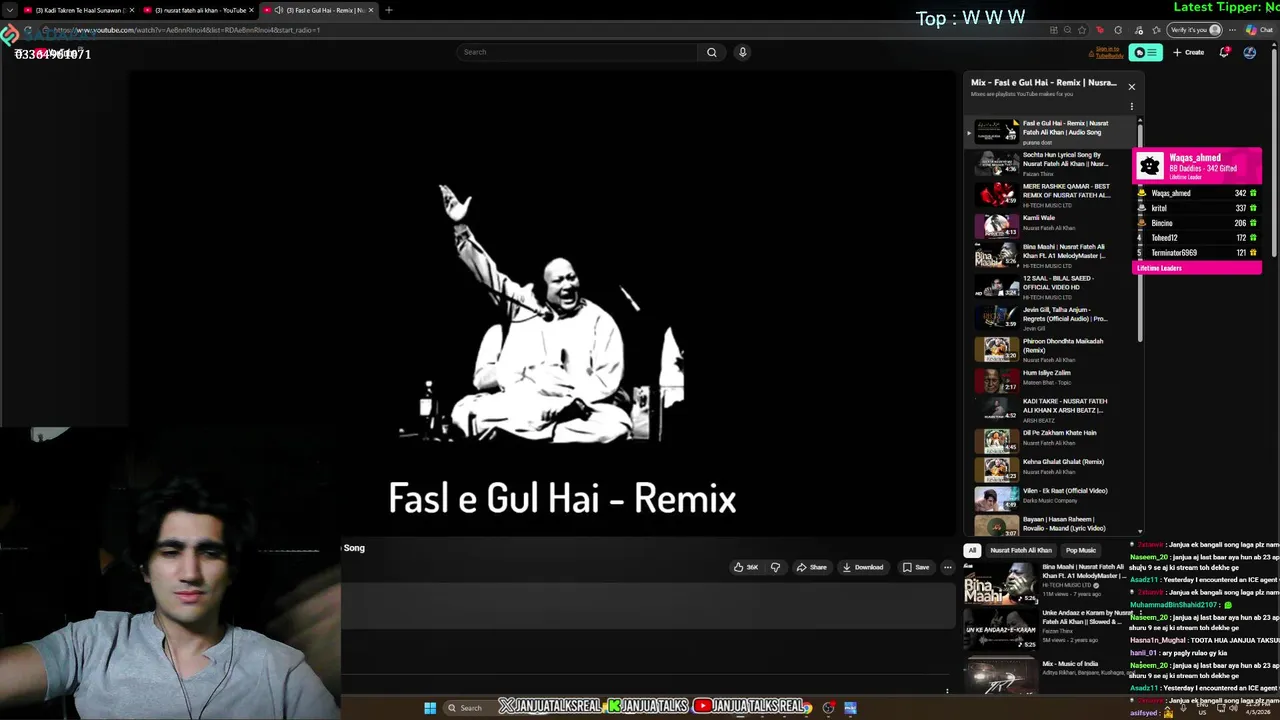
Task: Click the YouTube search field
Action: (x=575, y=52)
